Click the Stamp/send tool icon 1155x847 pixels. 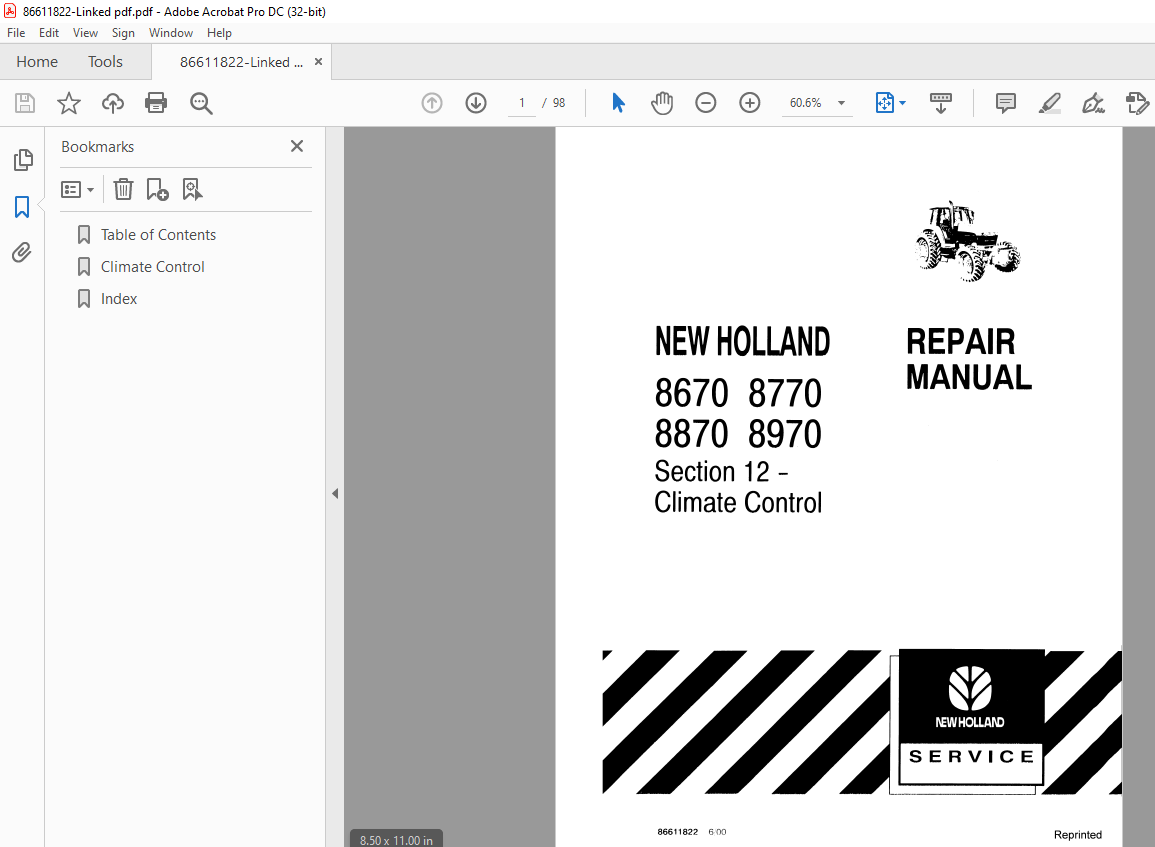tap(1137, 103)
